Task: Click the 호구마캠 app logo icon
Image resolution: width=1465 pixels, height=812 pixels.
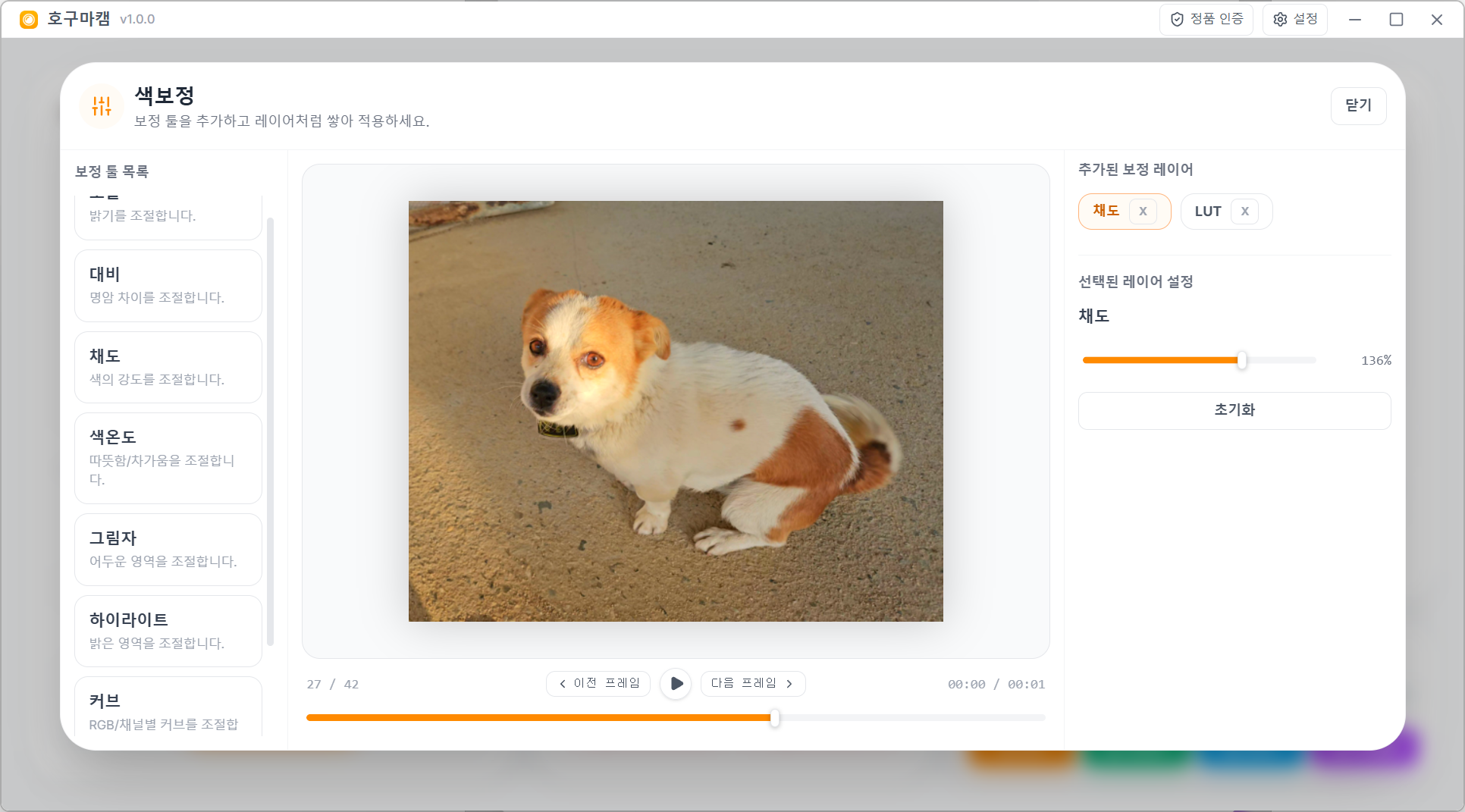Action: point(29,20)
